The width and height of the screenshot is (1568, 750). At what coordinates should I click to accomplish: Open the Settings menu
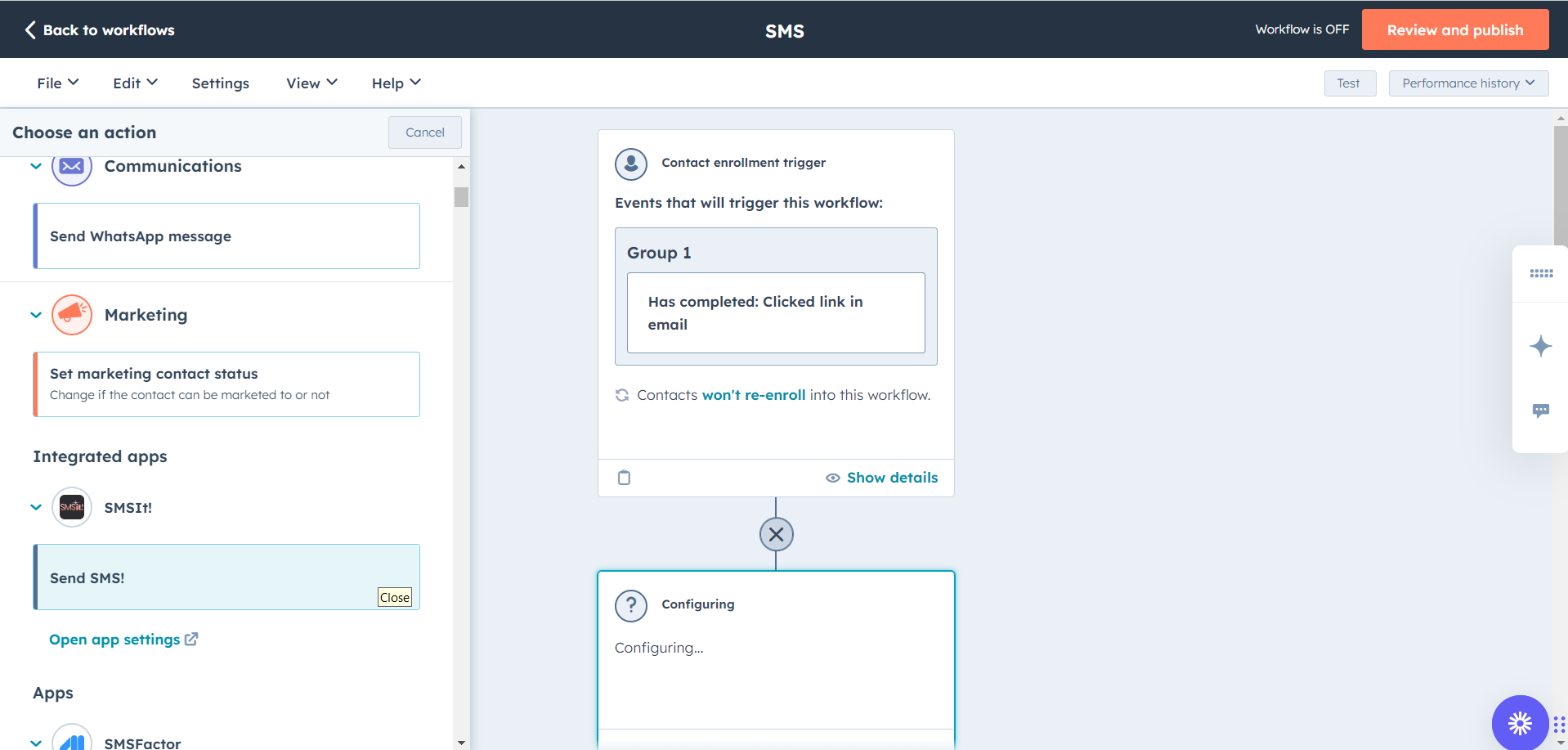pyautogui.click(x=220, y=83)
